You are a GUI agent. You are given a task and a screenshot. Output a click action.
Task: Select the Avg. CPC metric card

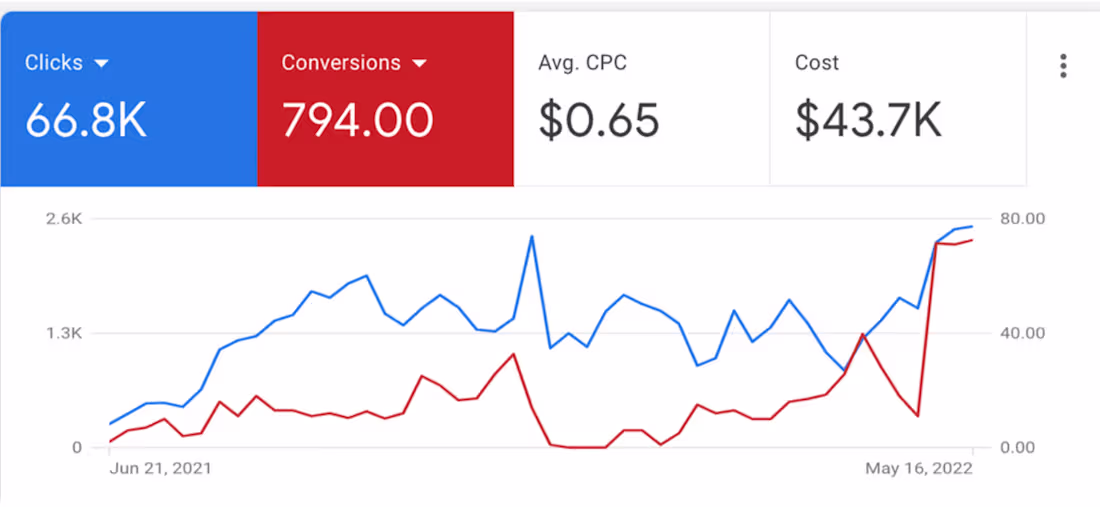pos(642,99)
